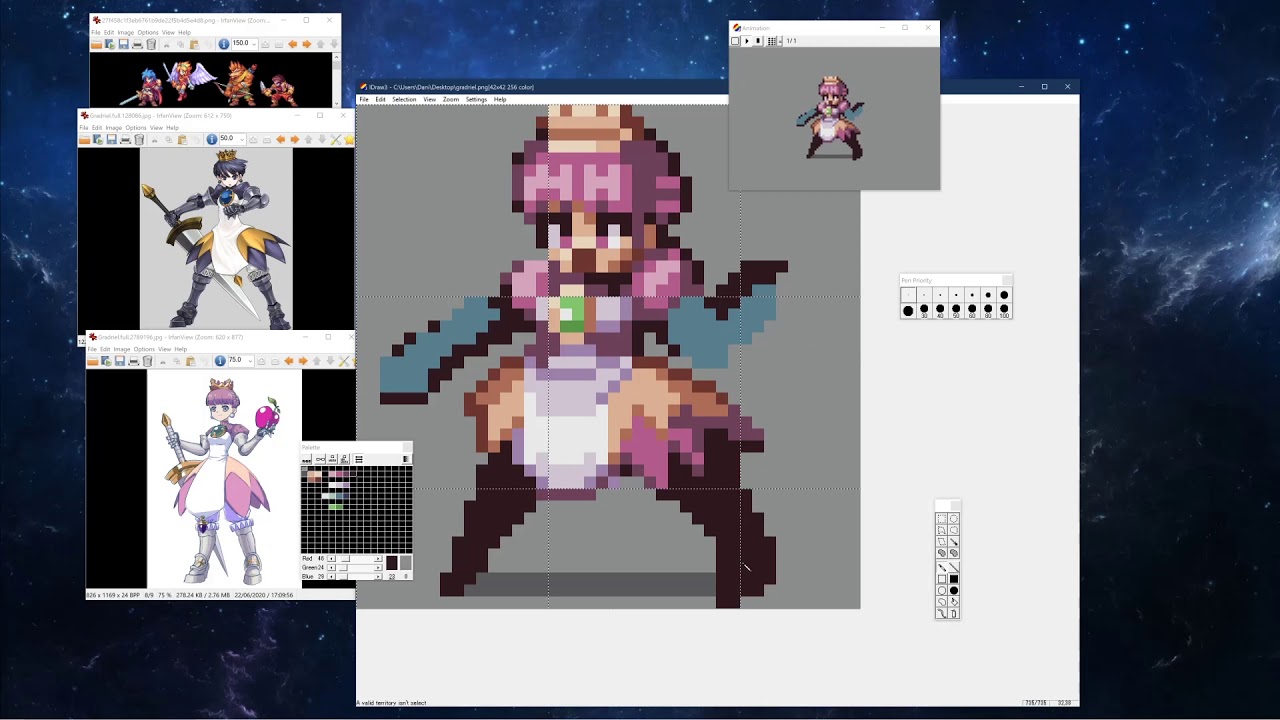Pause the animation in Animation window

[x=758, y=41]
